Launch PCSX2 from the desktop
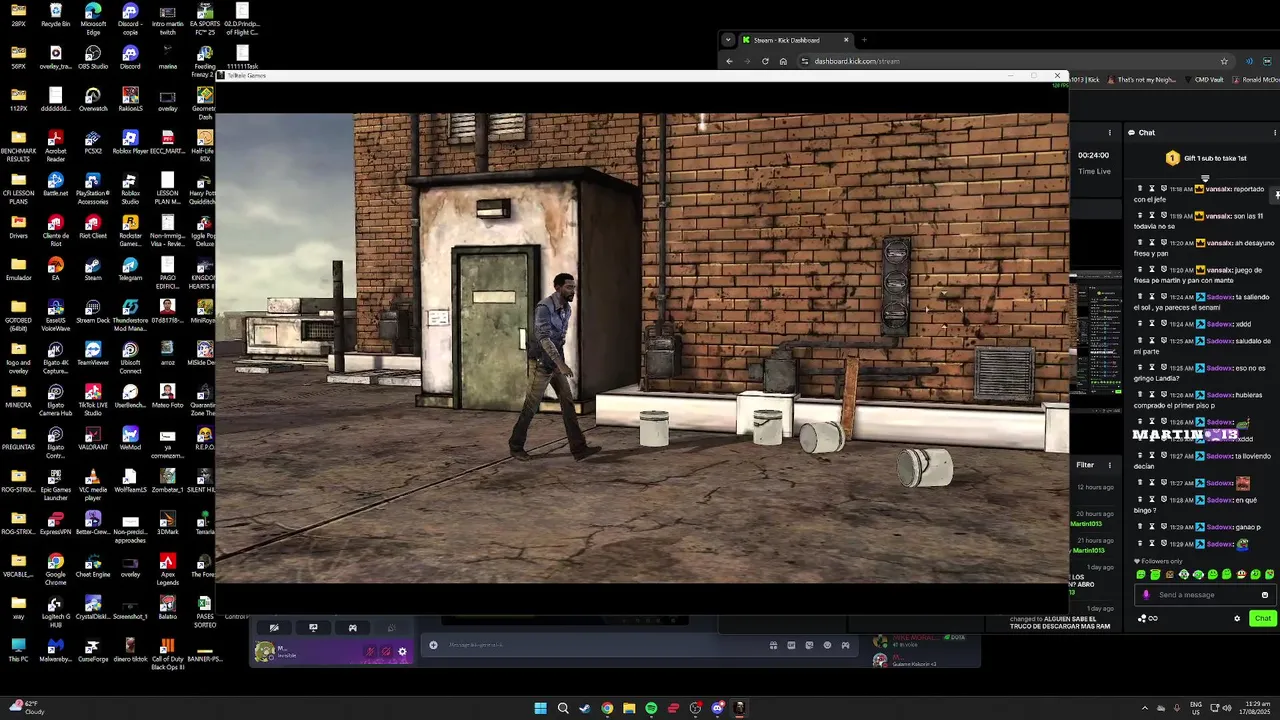 point(93,141)
